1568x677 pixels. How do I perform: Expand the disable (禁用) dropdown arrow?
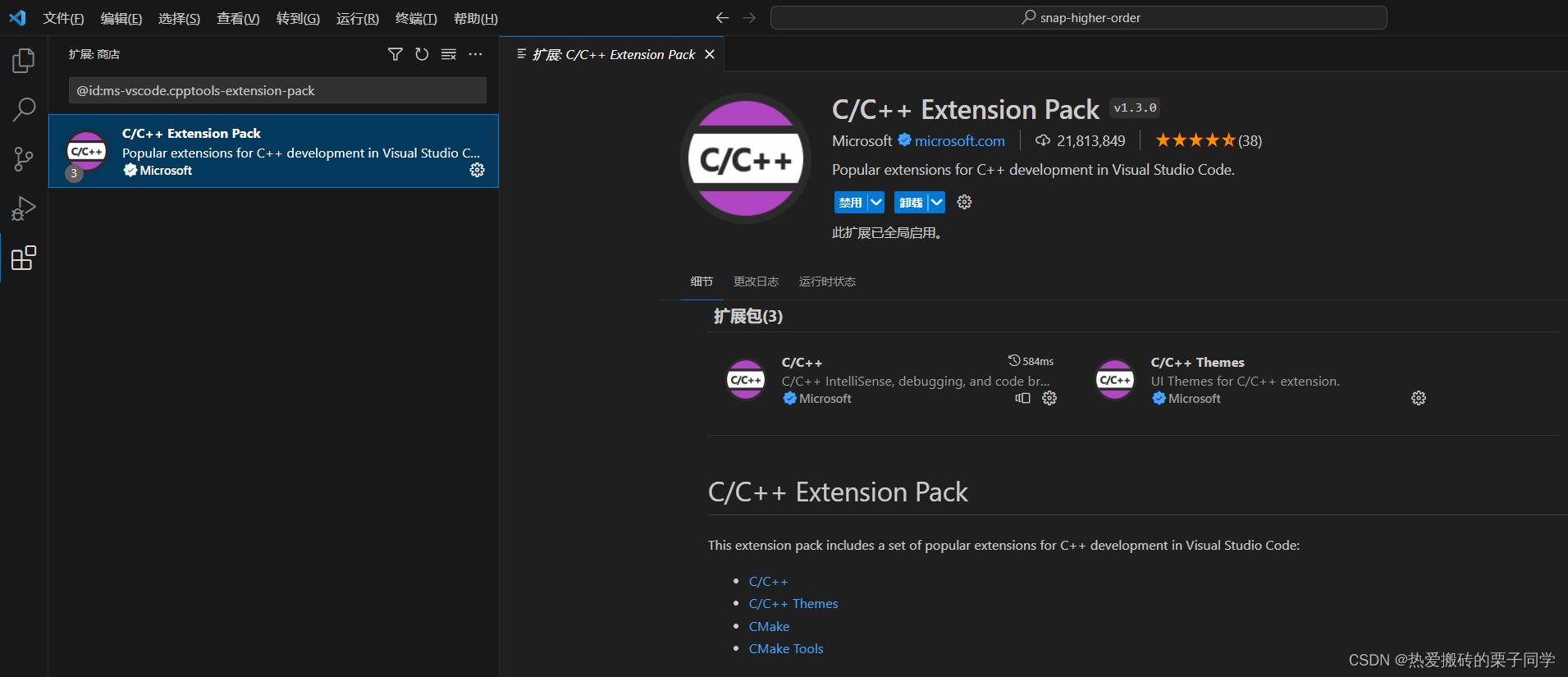coord(876,202)
